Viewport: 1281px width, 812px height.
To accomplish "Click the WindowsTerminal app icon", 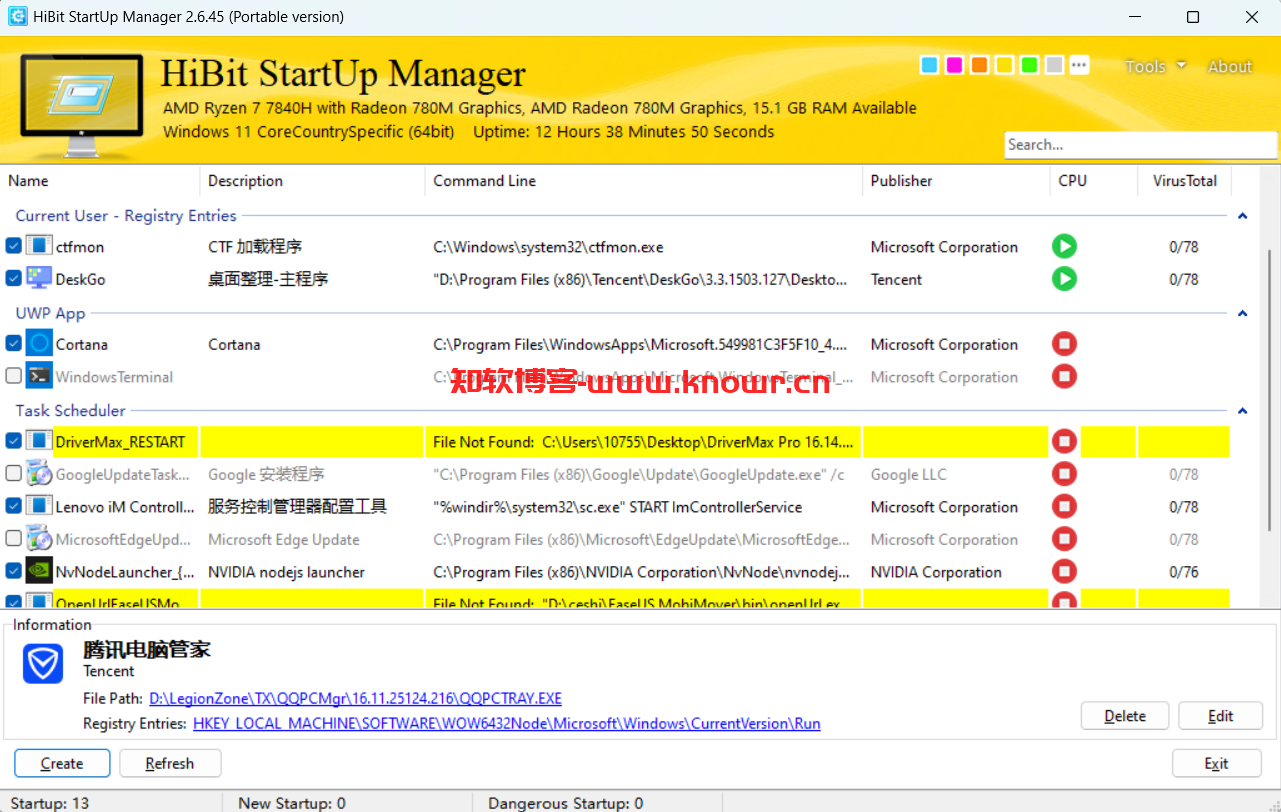I will 39,377.
